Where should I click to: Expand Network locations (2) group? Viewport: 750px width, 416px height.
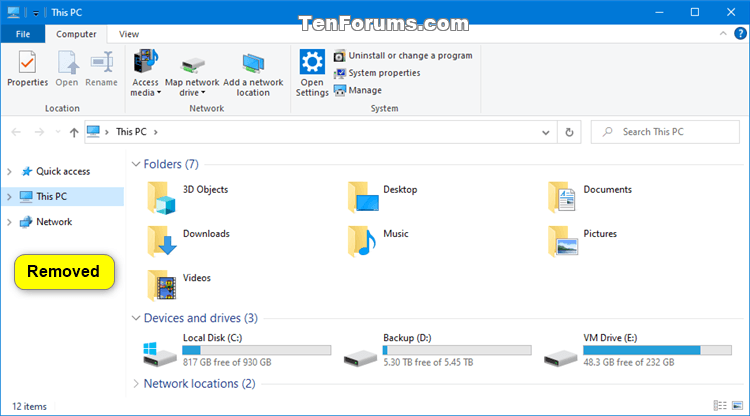point(136,383)
